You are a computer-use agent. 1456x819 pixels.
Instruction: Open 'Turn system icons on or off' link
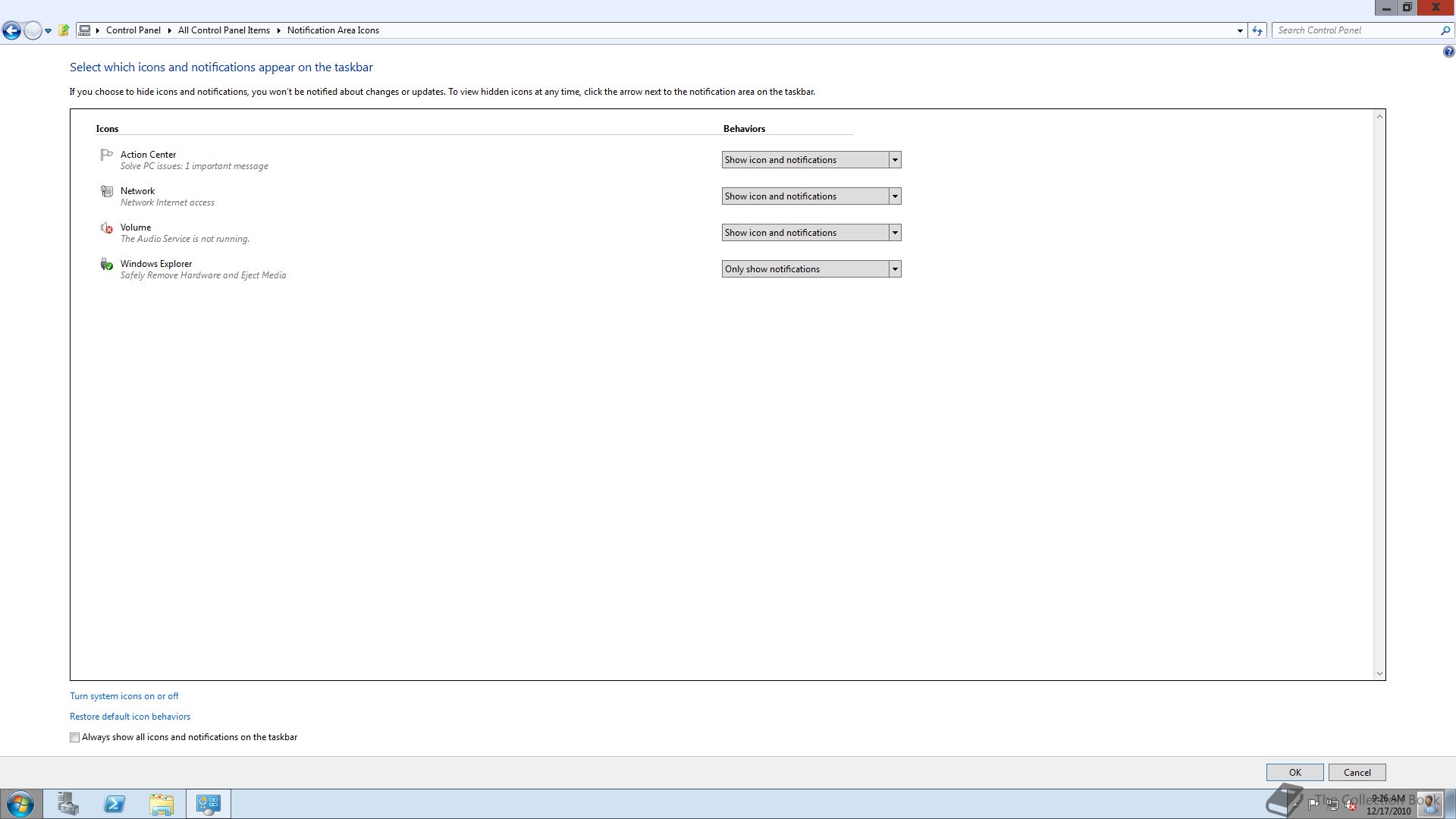pos(124,696)
